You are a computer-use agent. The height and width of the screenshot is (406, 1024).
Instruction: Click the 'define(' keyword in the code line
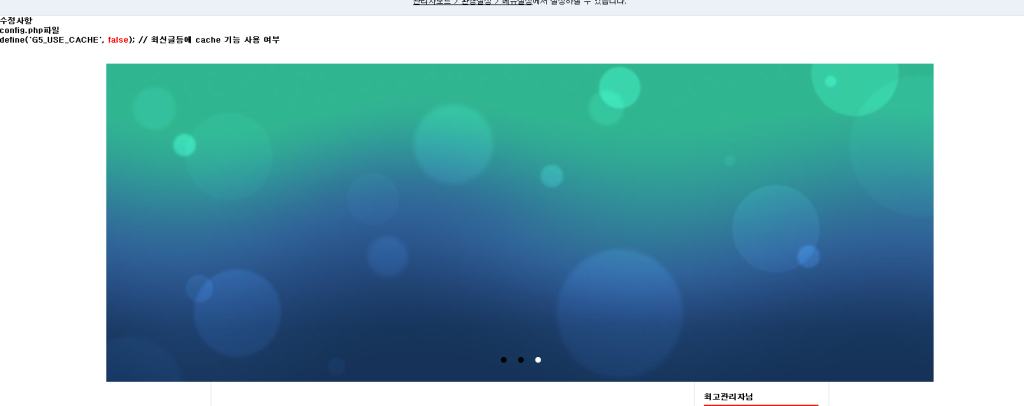click(13, 40)
